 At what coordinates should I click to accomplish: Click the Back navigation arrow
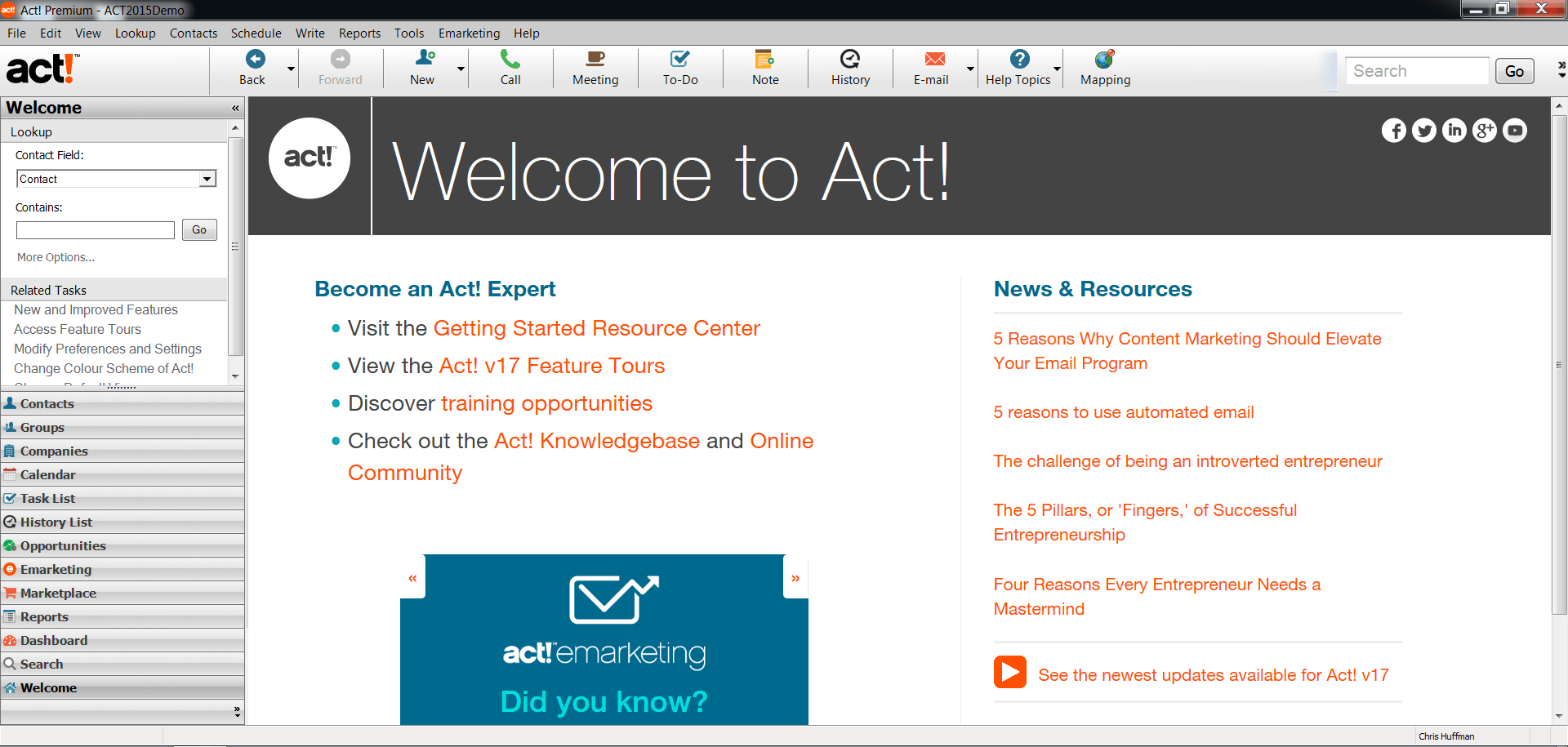[256, 59]
